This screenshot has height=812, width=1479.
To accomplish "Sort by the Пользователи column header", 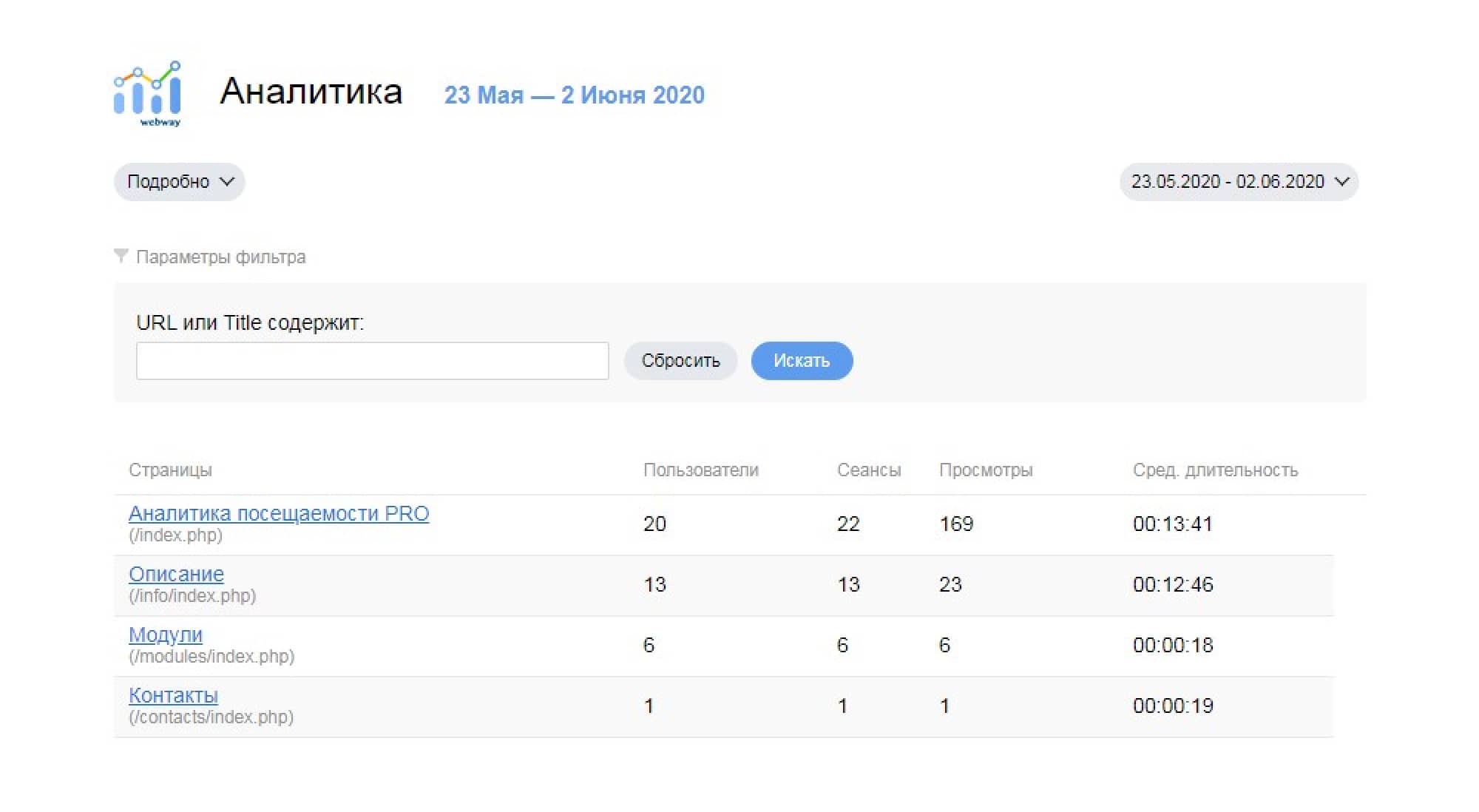I will coord(700,470).
